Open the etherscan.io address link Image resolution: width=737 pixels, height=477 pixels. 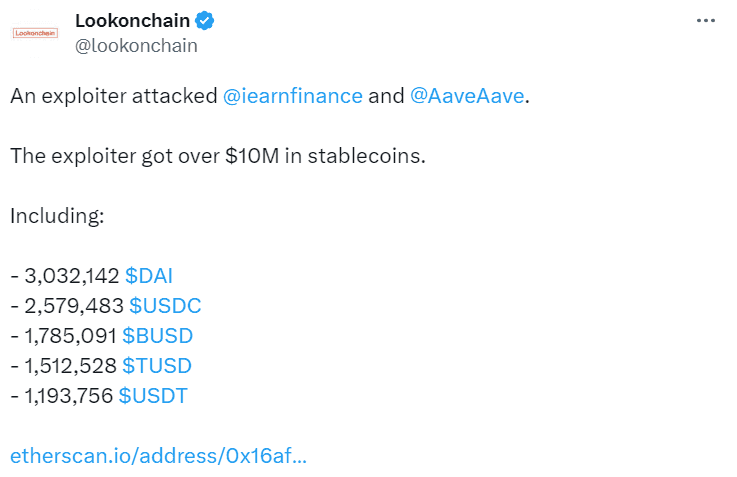[x=158, y=456]
